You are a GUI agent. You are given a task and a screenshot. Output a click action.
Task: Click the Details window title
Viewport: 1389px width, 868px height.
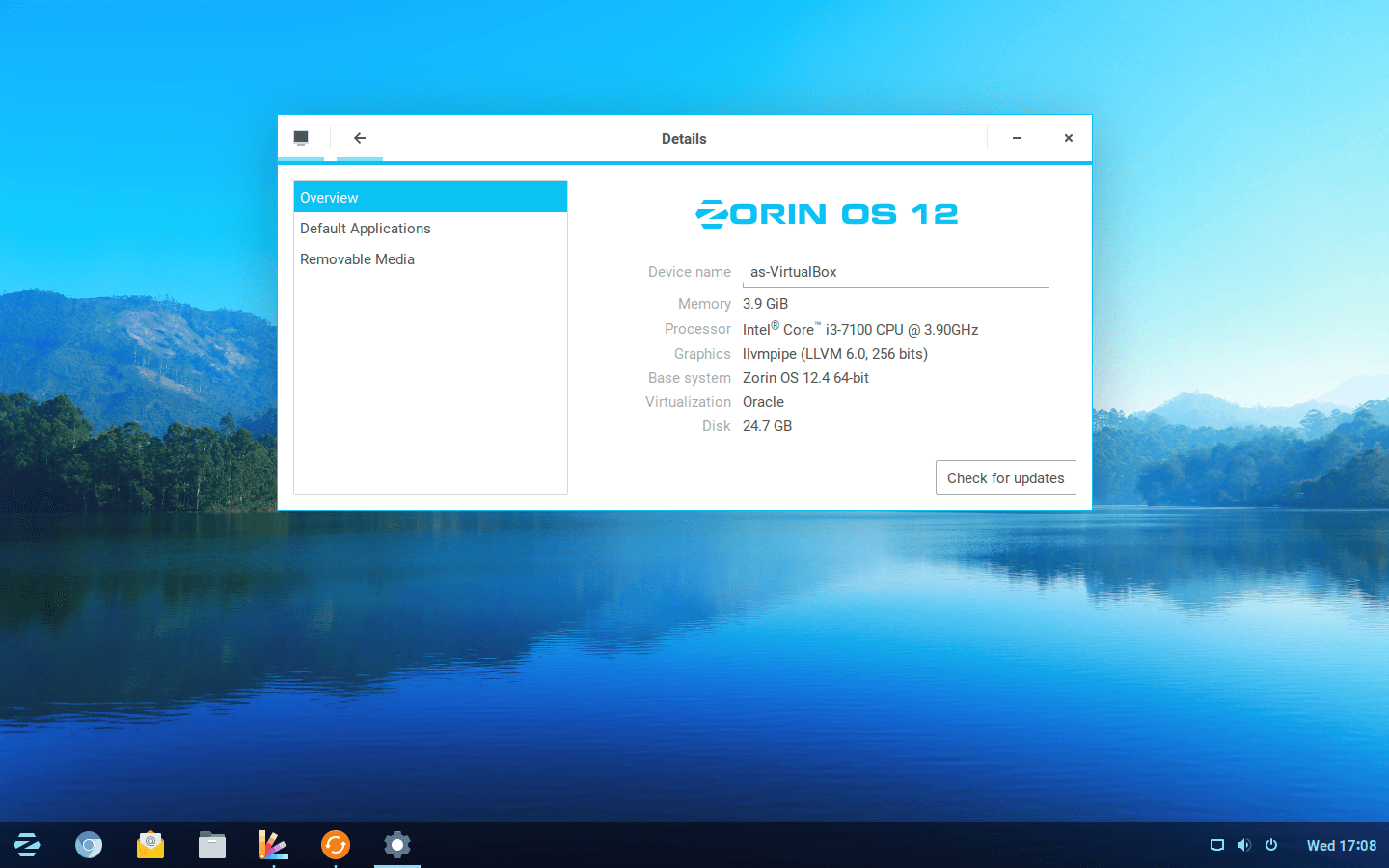(x=684, y=139)
